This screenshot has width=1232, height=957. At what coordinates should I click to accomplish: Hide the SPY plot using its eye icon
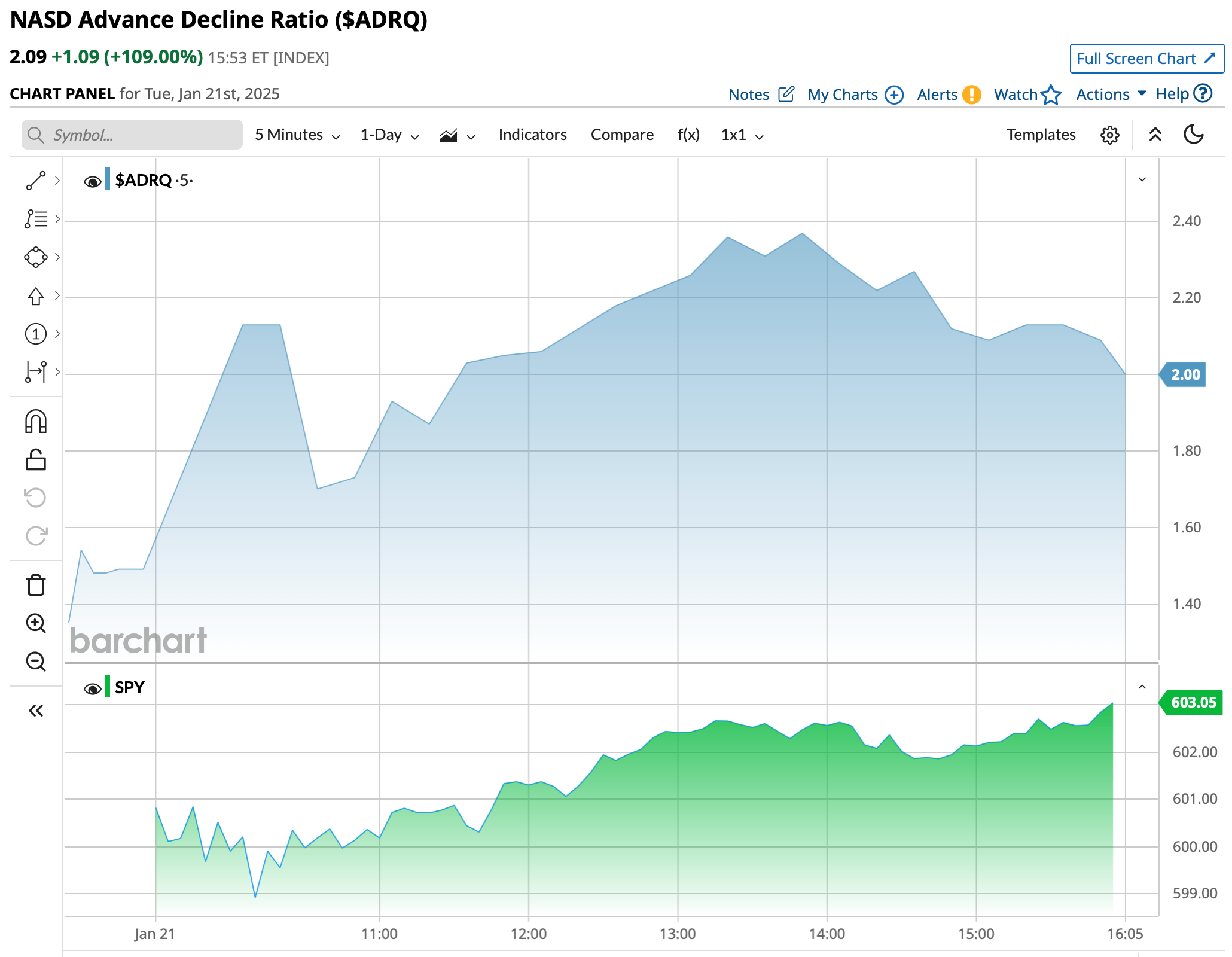92,689
